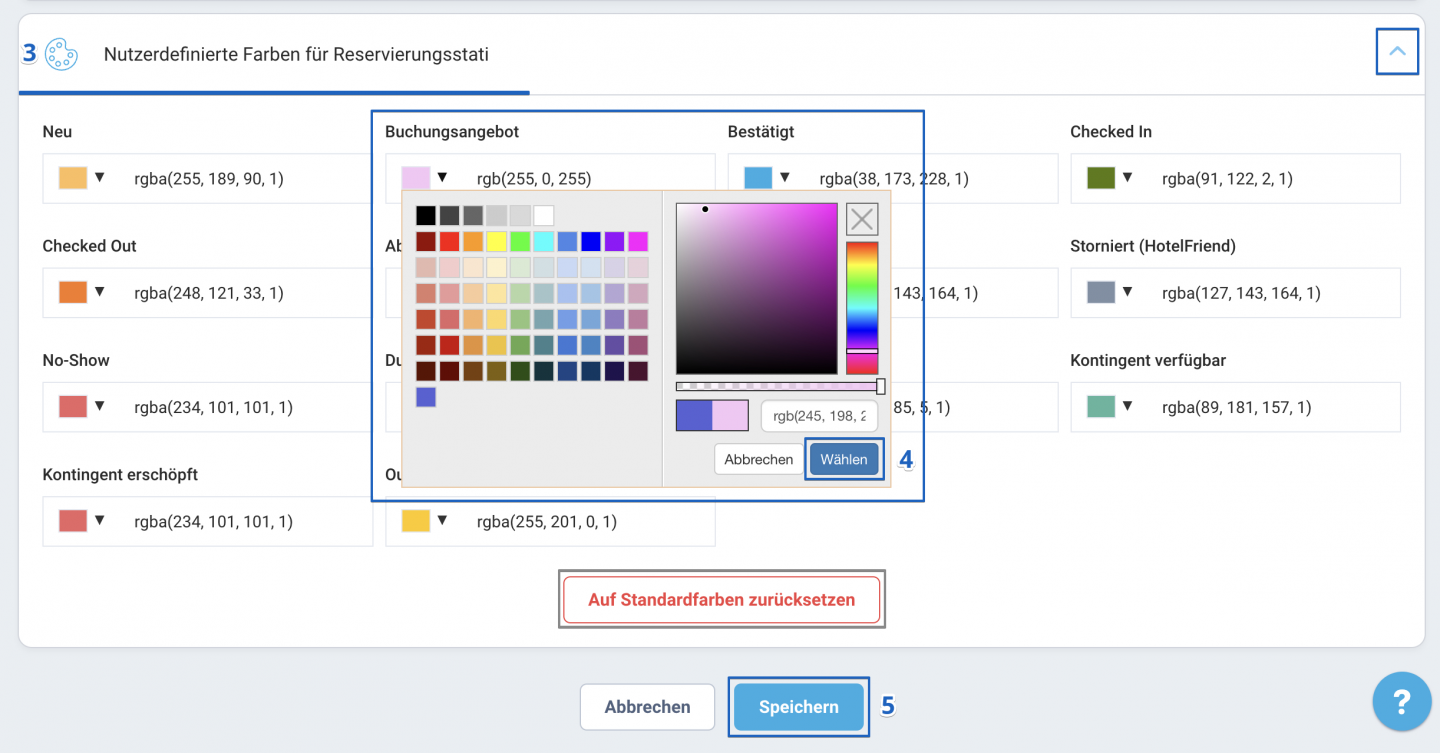Open the Buchungsangebot color dropdown arrow

coord(442,178)
